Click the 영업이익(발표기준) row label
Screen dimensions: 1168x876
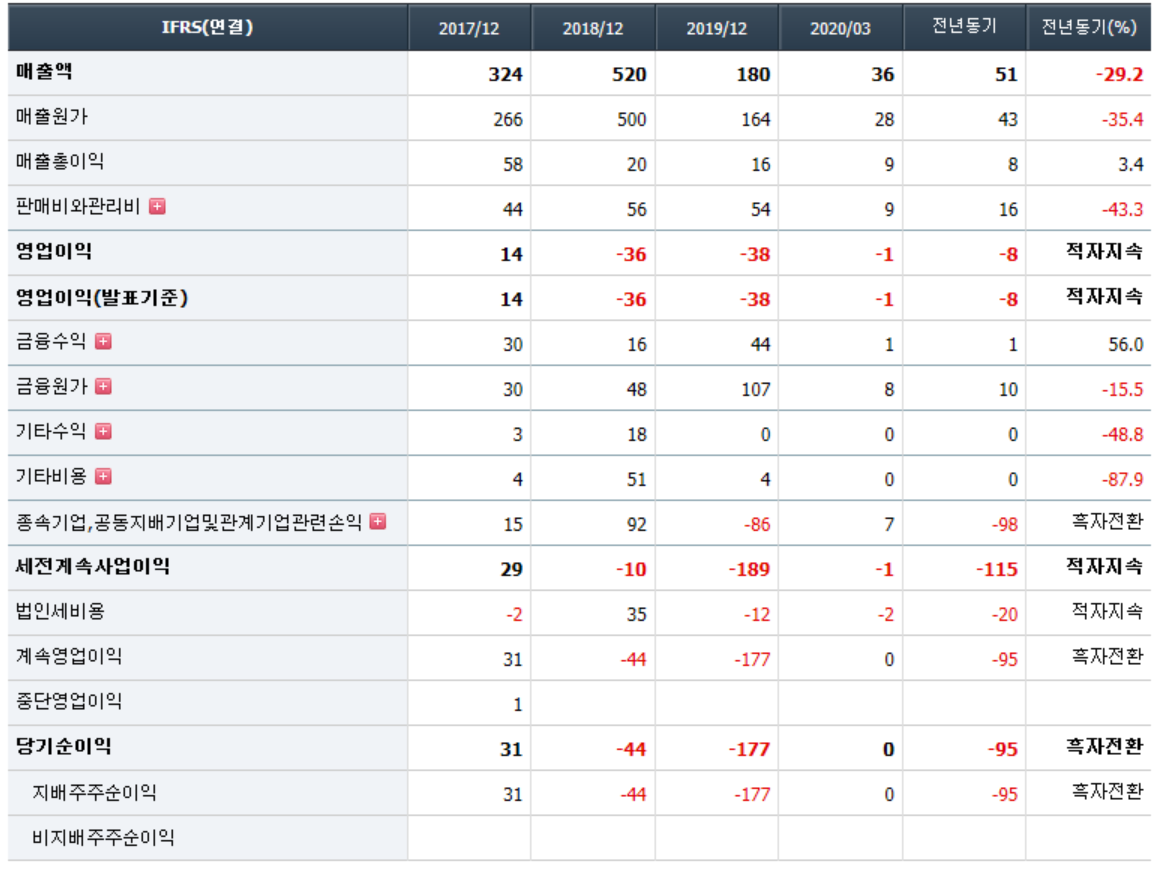click(x=102, y=297)
